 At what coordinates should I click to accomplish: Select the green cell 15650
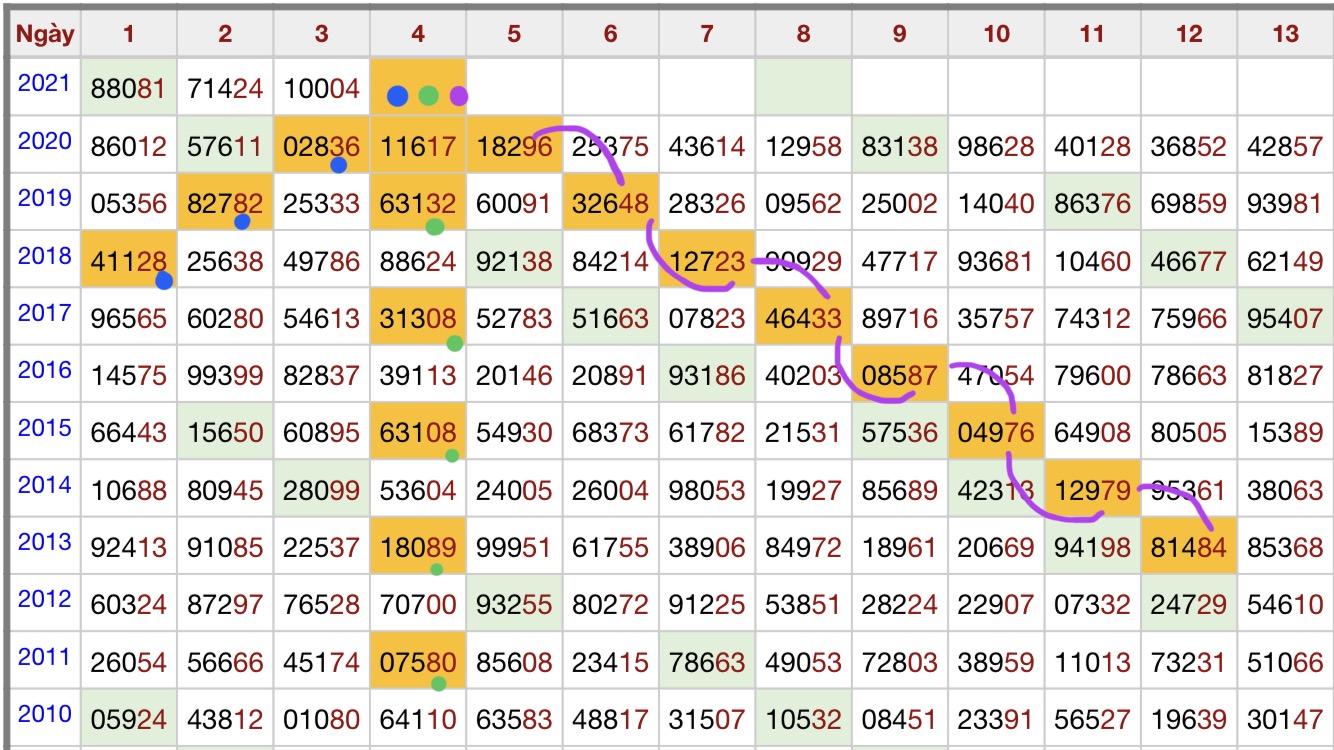coord(225,433)
